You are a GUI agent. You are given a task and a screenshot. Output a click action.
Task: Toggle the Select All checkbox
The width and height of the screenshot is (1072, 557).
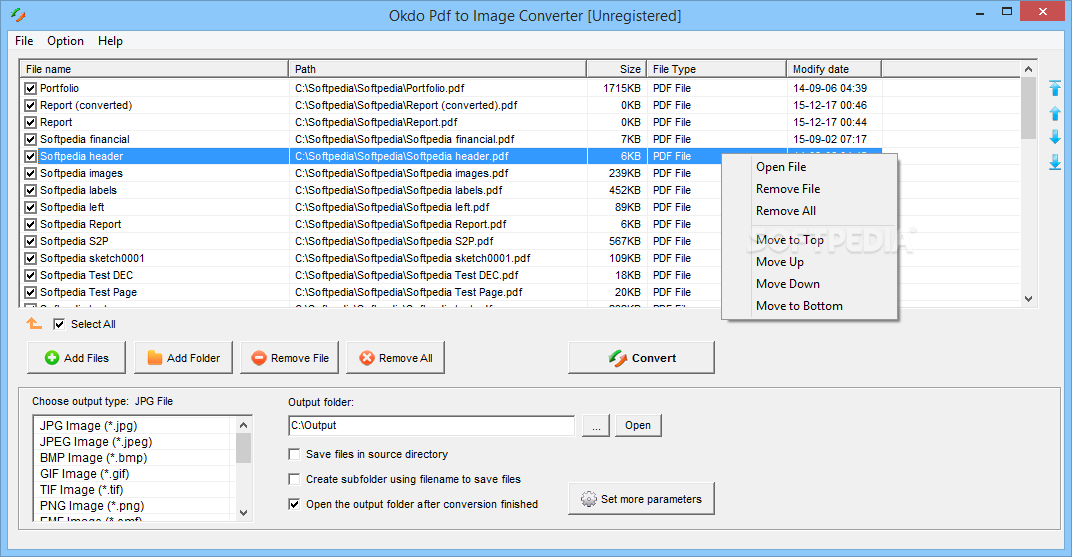[x=59, y=324]
